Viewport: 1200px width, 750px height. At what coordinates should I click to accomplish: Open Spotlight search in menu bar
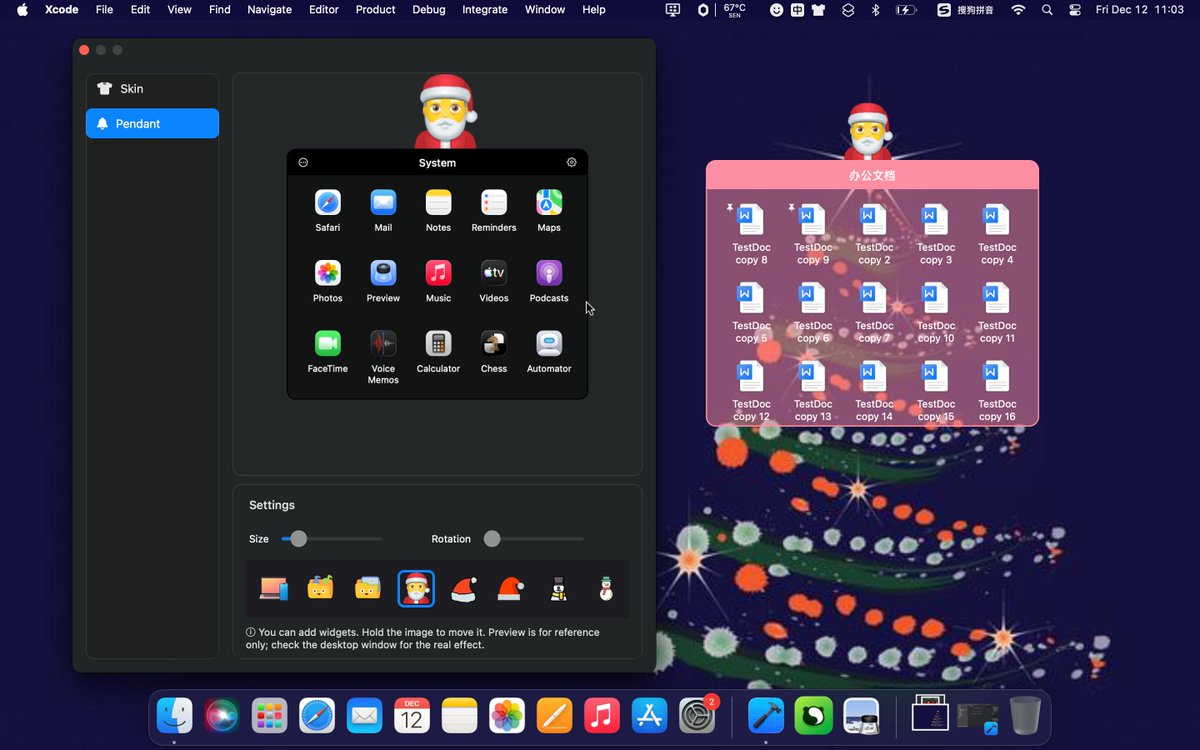1047,9
